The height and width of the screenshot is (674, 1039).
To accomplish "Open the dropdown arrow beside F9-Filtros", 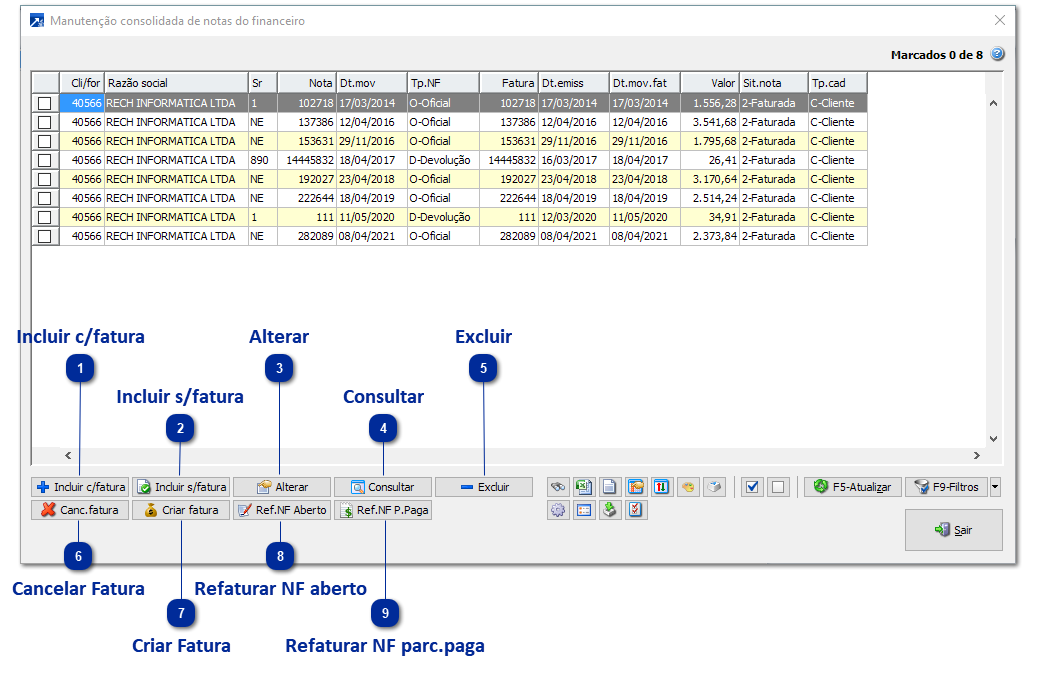I will coord(994,487).
